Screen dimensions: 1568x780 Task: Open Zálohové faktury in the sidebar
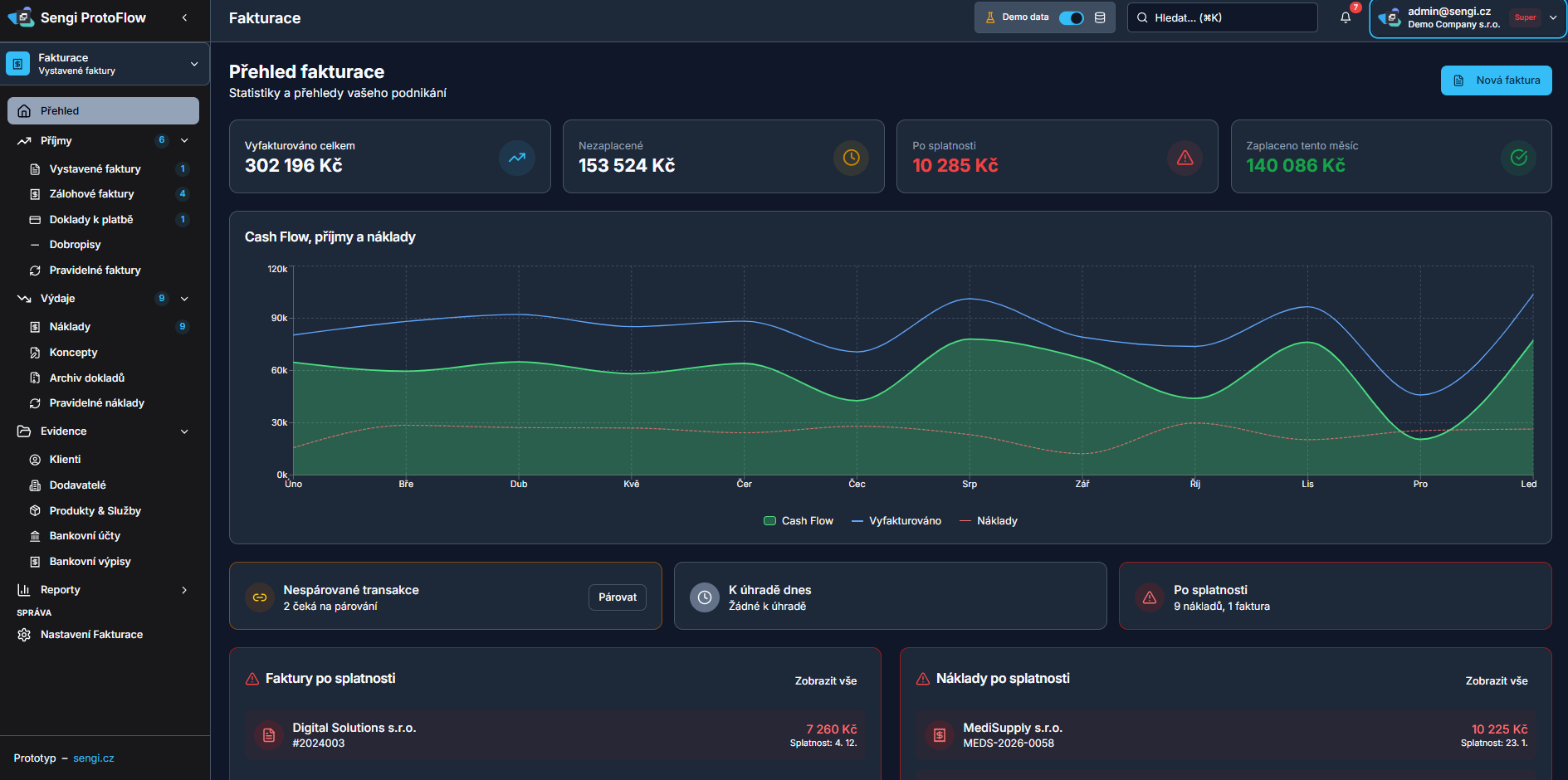tap(91, 194)
